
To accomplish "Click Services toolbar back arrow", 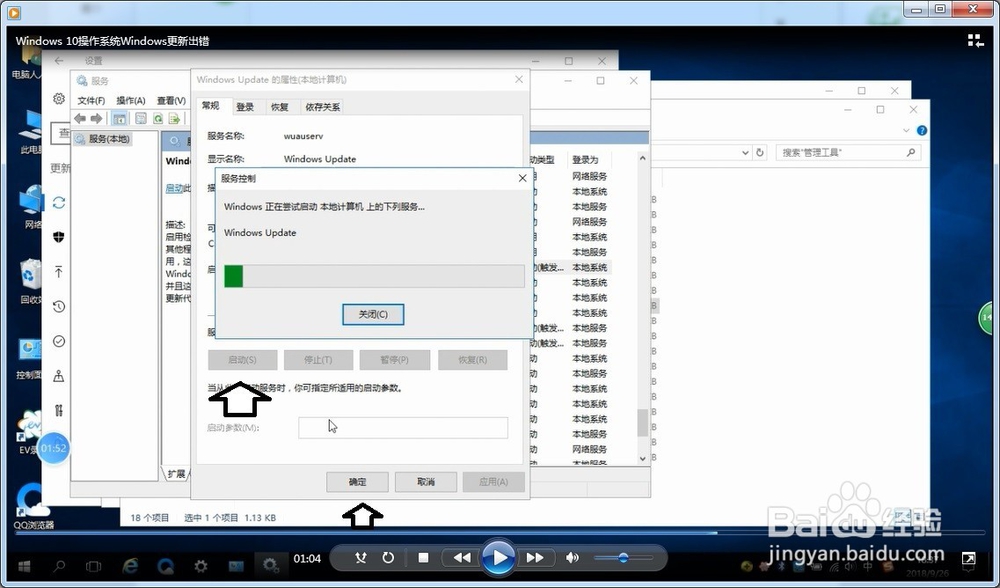I will click(x=80, y=119).
